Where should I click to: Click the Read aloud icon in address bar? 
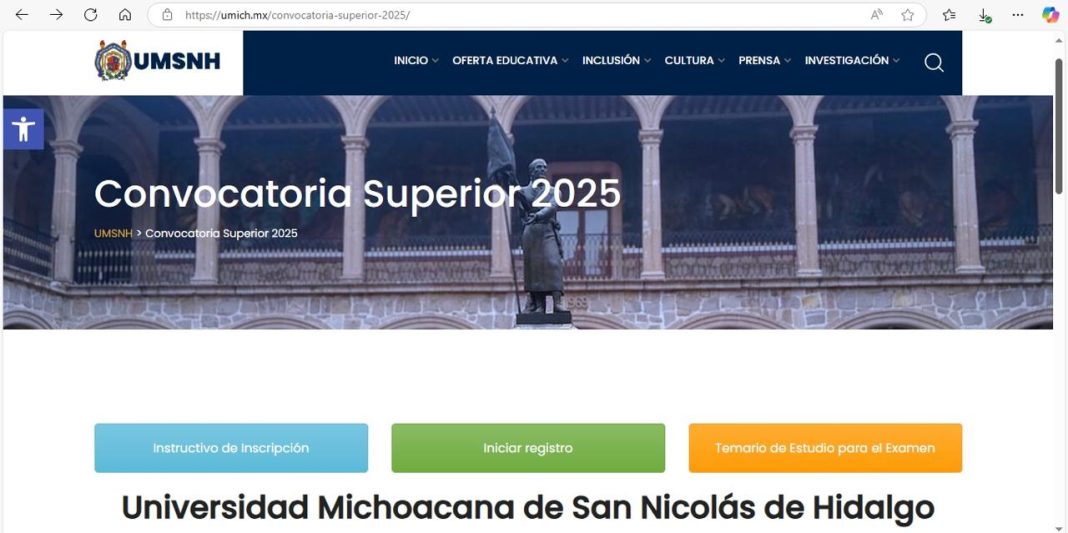click(877, 14)
